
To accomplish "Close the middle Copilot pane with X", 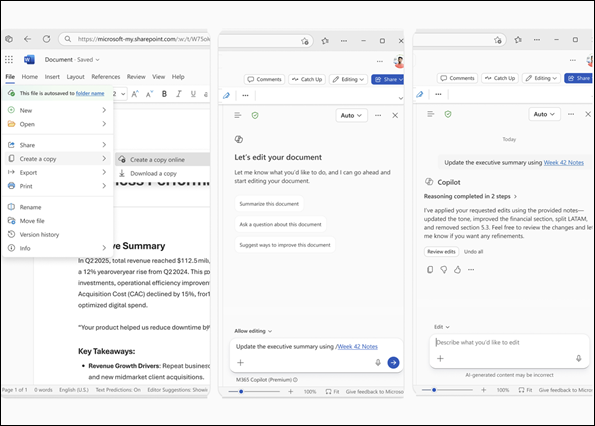I will coord(395,115).
